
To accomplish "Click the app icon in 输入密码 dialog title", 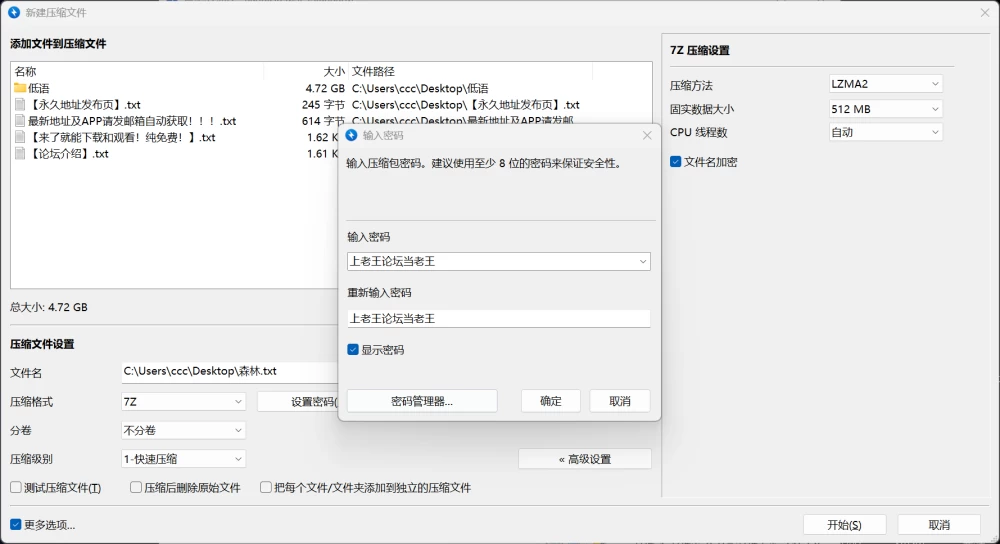I will (351, 135).
